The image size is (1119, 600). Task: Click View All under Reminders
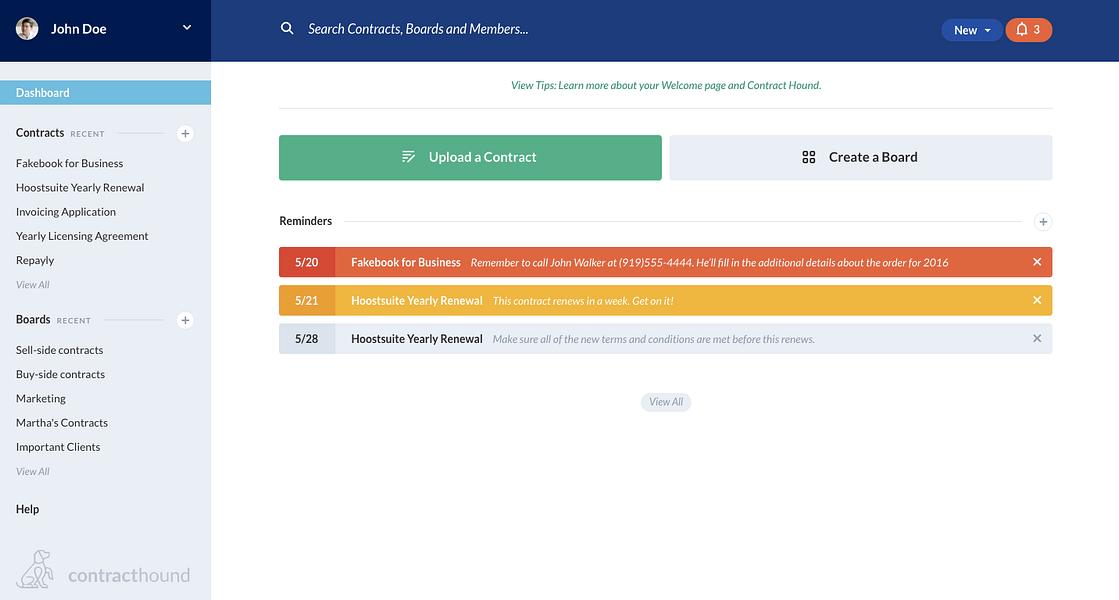[x=666, y=402]
